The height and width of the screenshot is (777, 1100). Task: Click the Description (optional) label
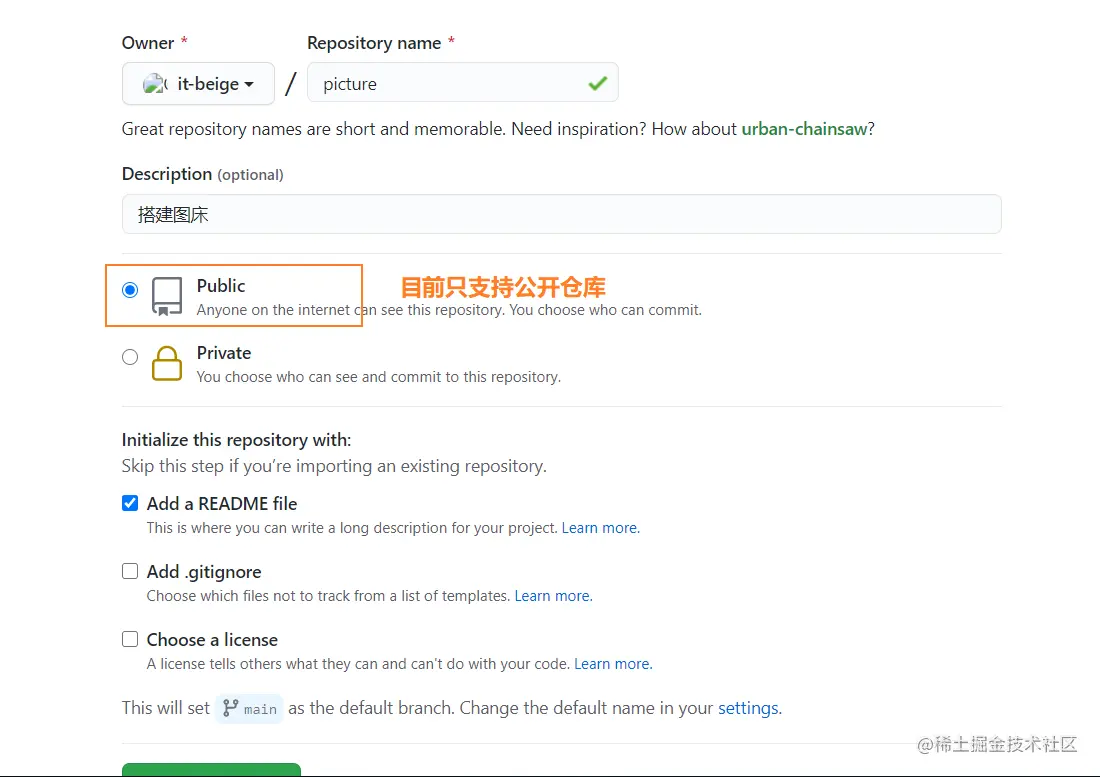[x=203, y=174]
